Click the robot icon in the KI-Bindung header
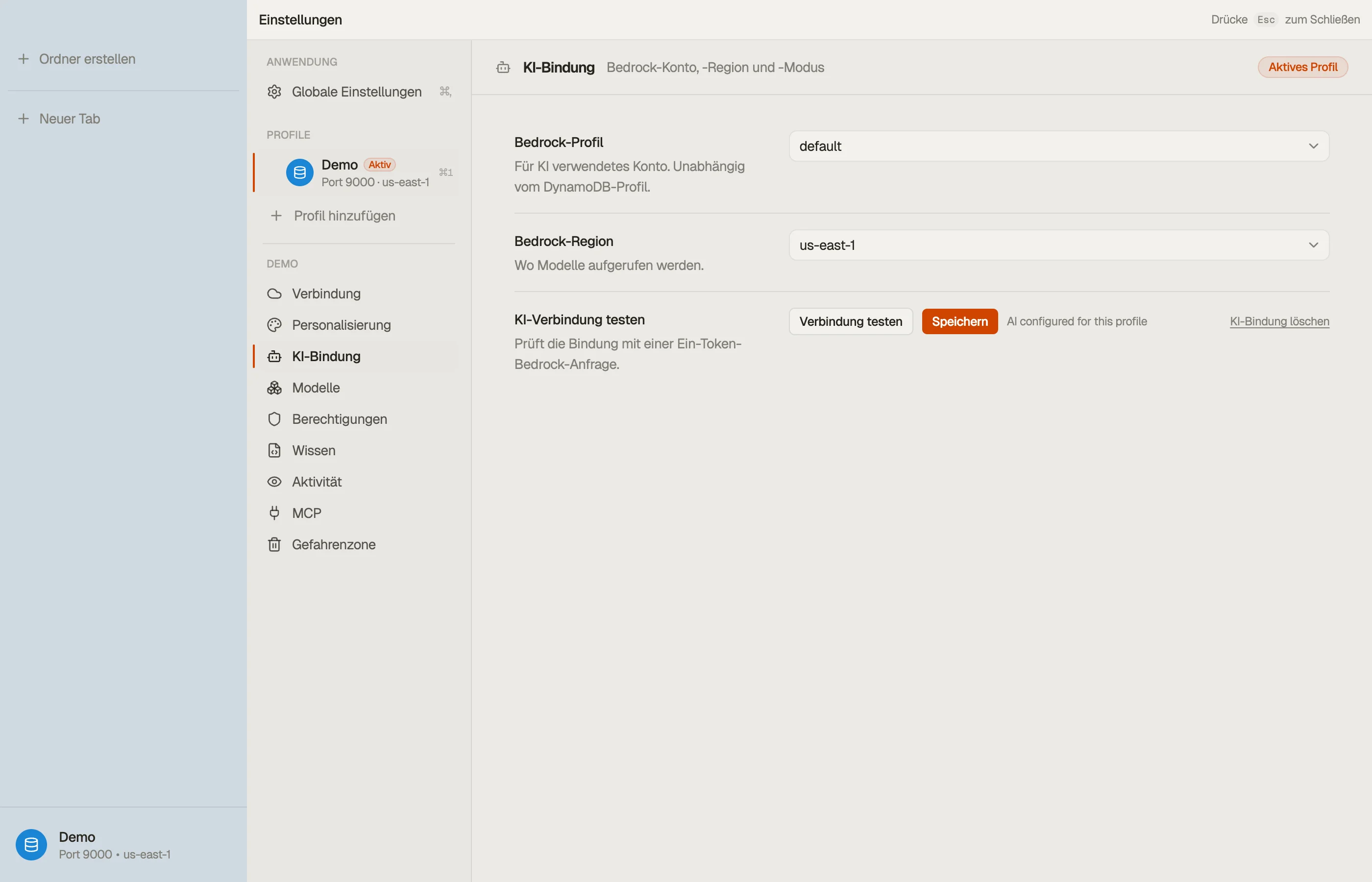Screen dimensions: 1372x882 pos(503,68)
